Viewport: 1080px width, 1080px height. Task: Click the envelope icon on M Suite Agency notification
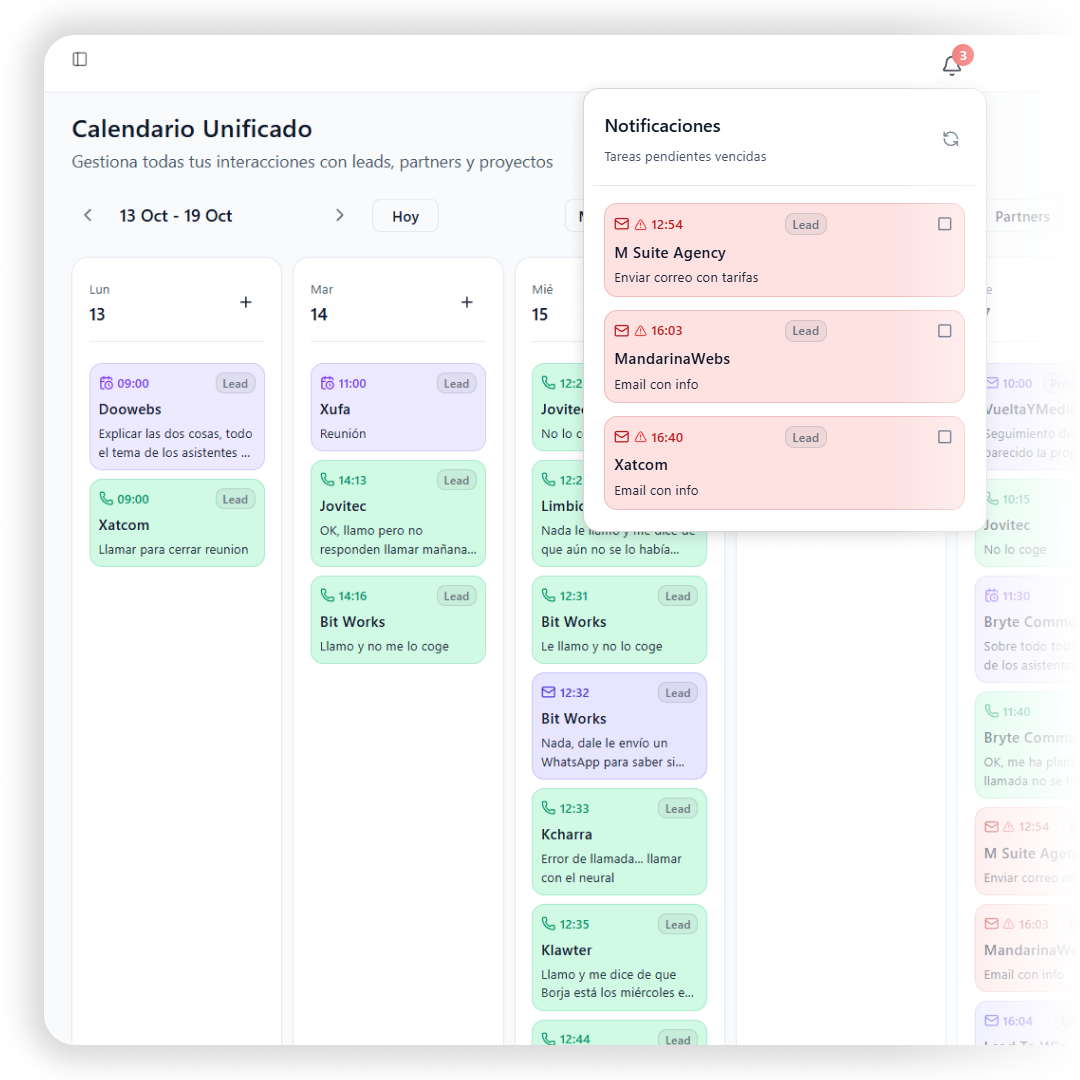coord(622,224)
